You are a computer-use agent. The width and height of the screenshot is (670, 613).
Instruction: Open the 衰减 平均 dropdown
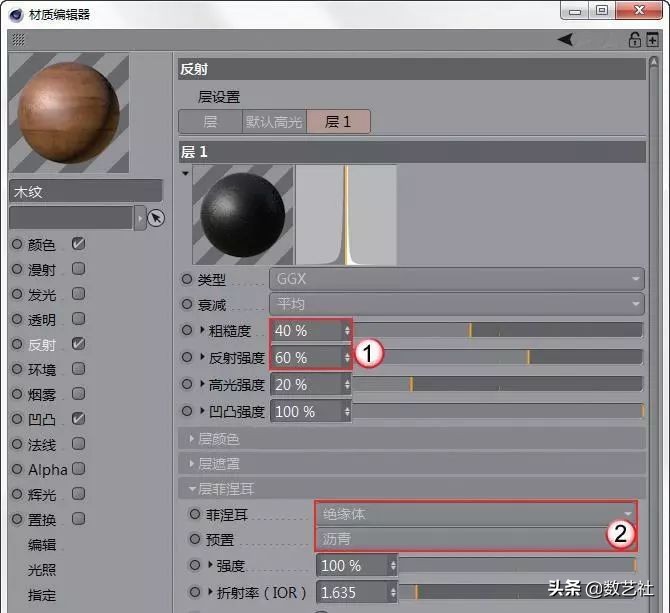point(456,304)
